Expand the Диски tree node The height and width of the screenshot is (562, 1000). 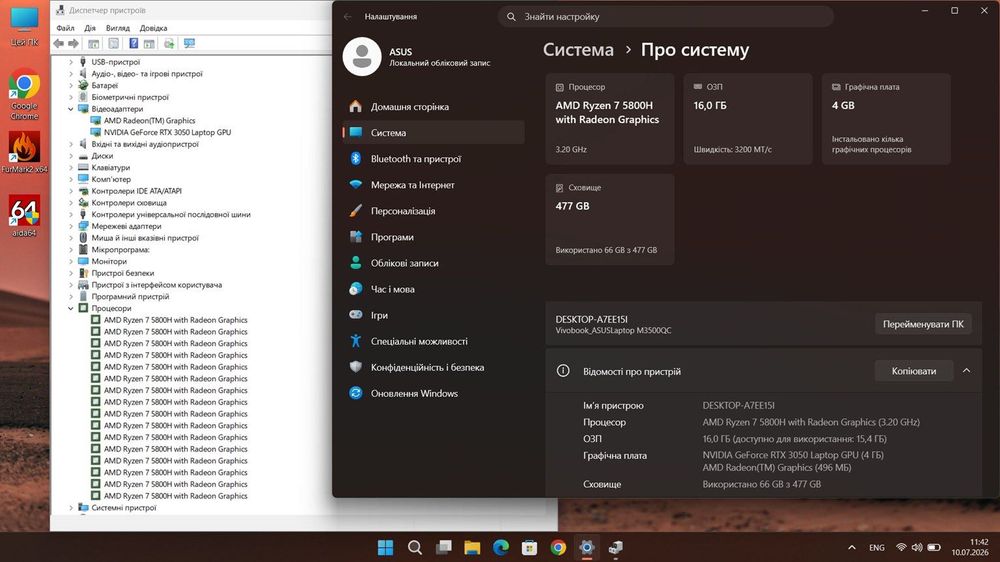point(71,156)
